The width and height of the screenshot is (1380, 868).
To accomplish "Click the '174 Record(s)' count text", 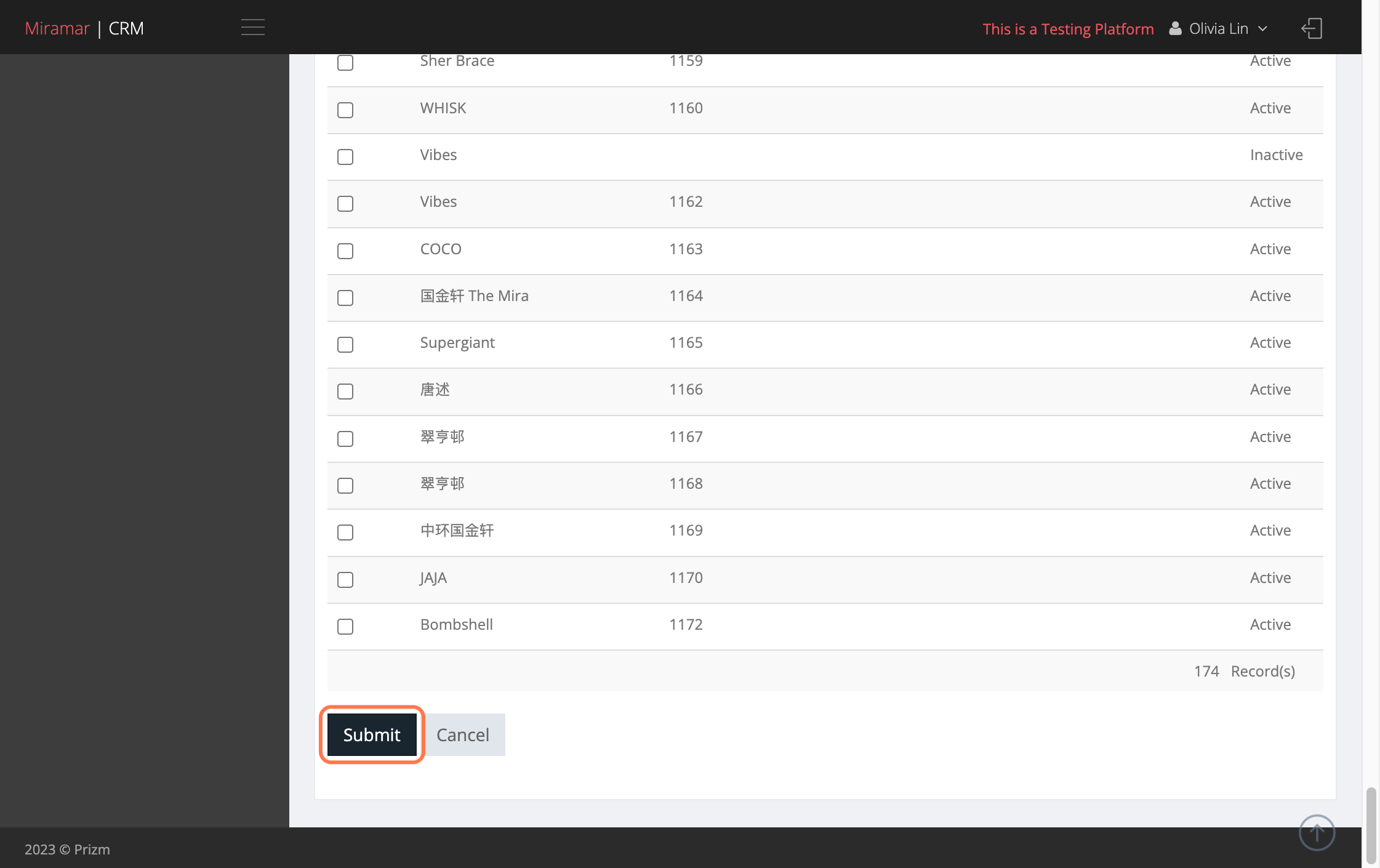I will pyautogui.click(x=1244, y=671).
